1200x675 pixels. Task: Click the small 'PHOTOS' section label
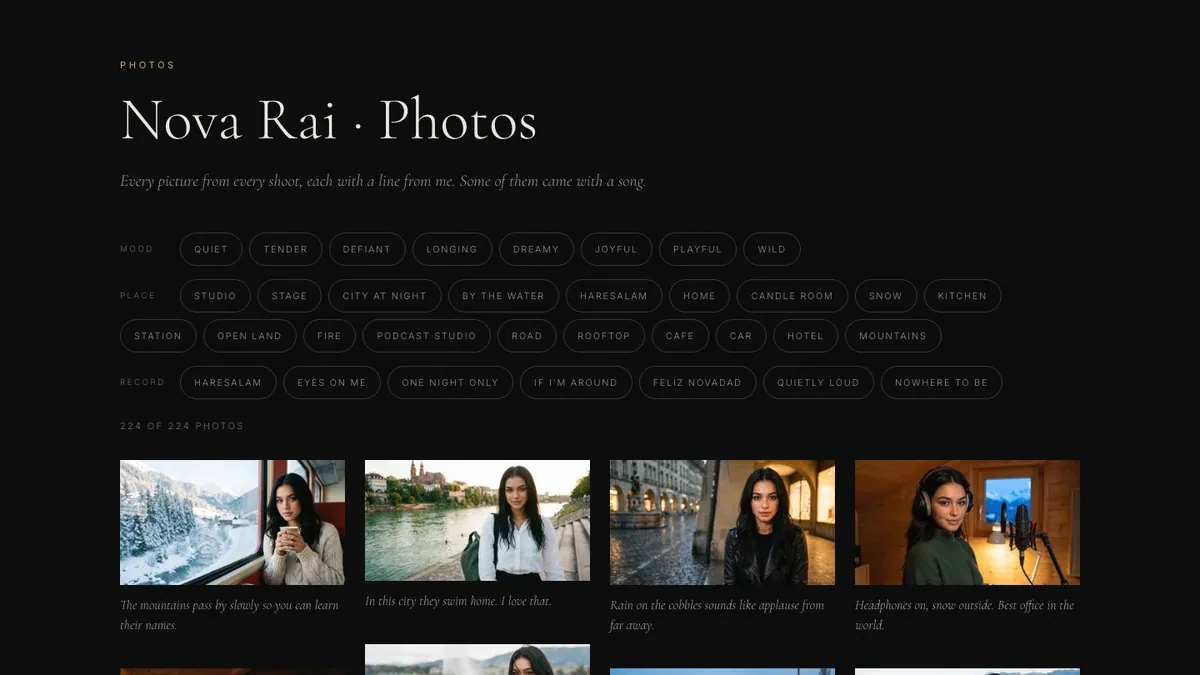pyautogui.click(x=147, y=65)
